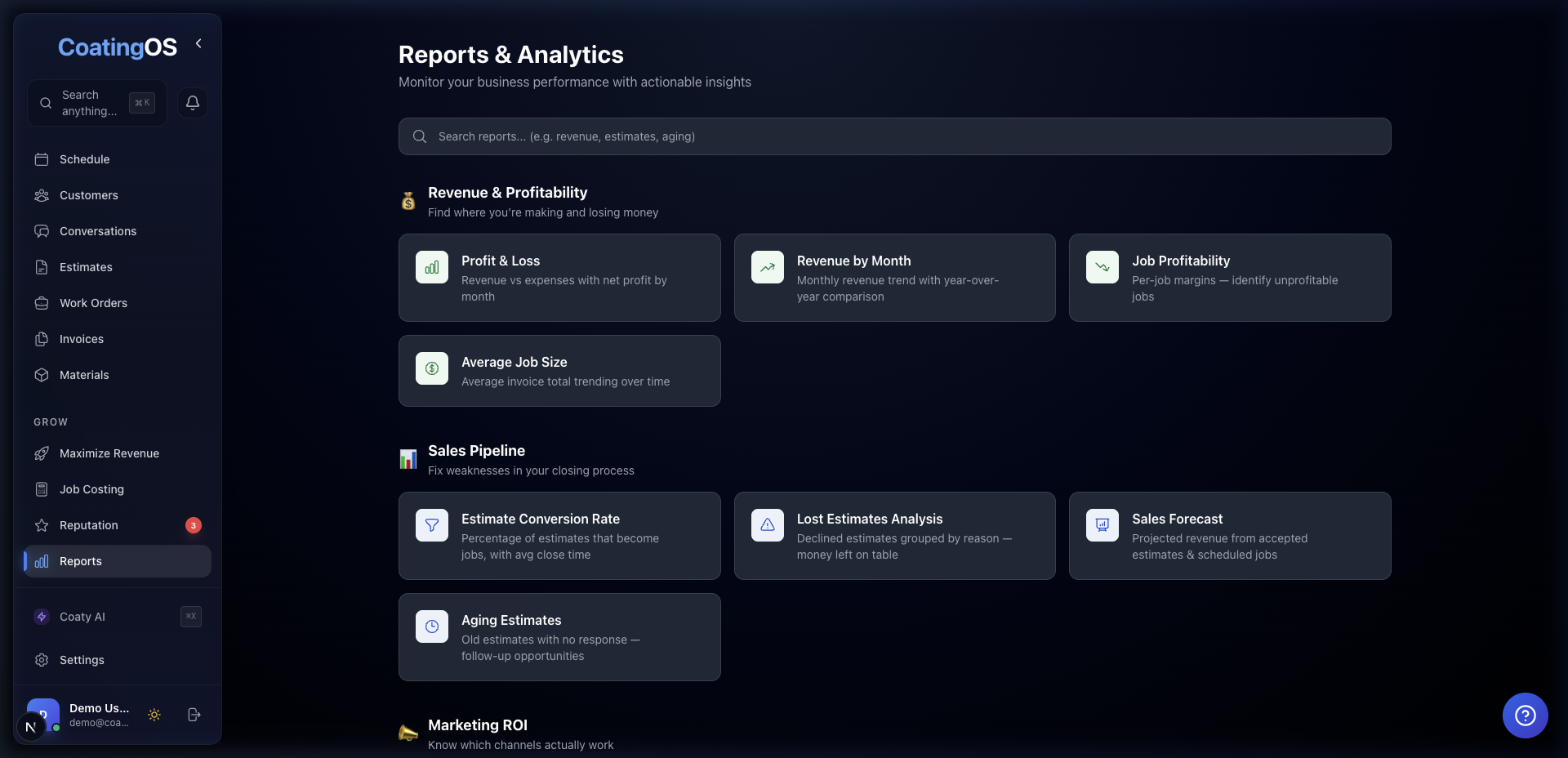
Task: View the Aging Estimates report
Action: point(559,637)
